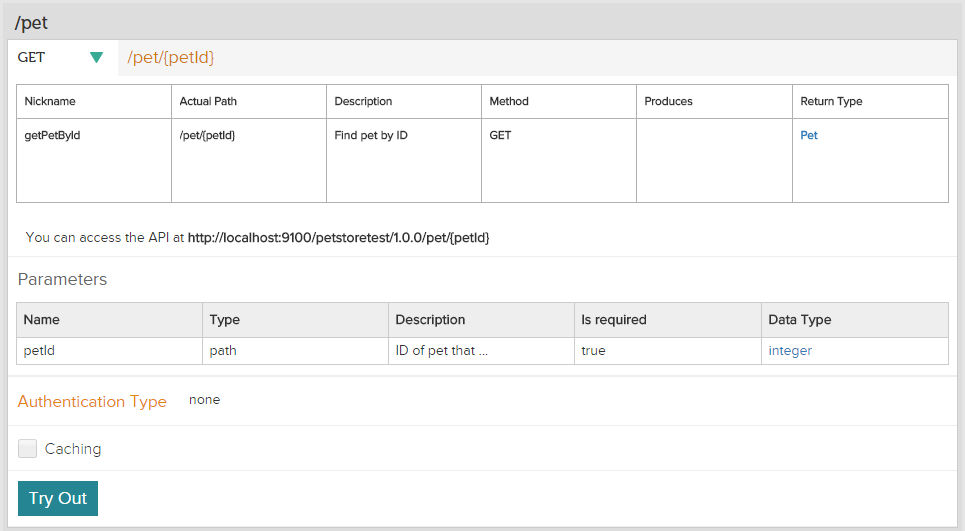Click the API URL localhost:9100 text
Screen dimensions: 965x531
pyautogui.click(x=338, y=238)
